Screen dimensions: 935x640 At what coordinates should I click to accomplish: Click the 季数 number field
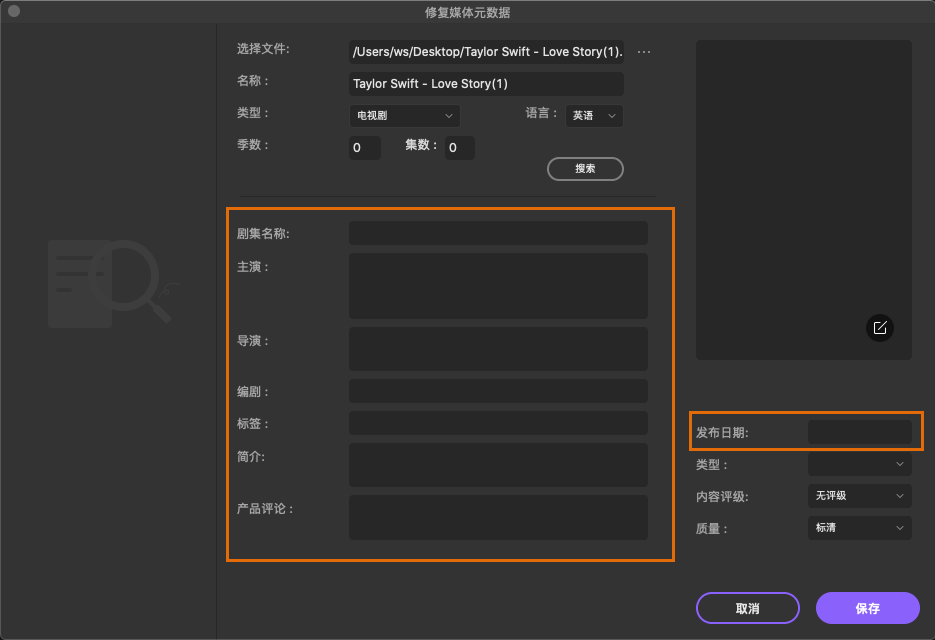(364, 147)
